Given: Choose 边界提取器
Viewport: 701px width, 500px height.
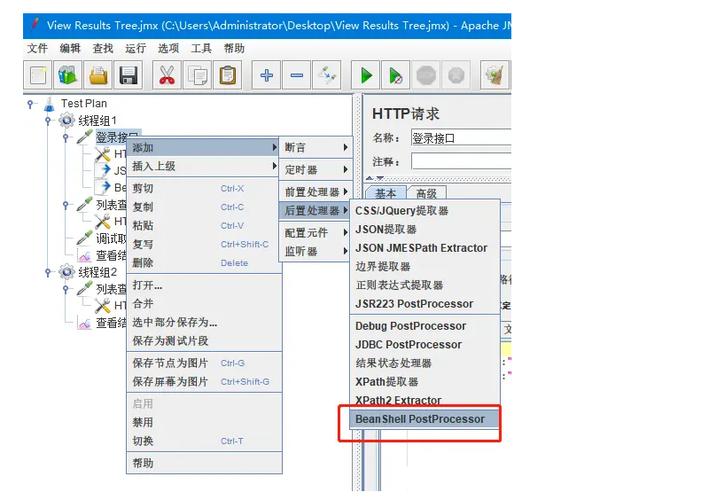Looking at the screenshot, I should click(x=424, y=267).
